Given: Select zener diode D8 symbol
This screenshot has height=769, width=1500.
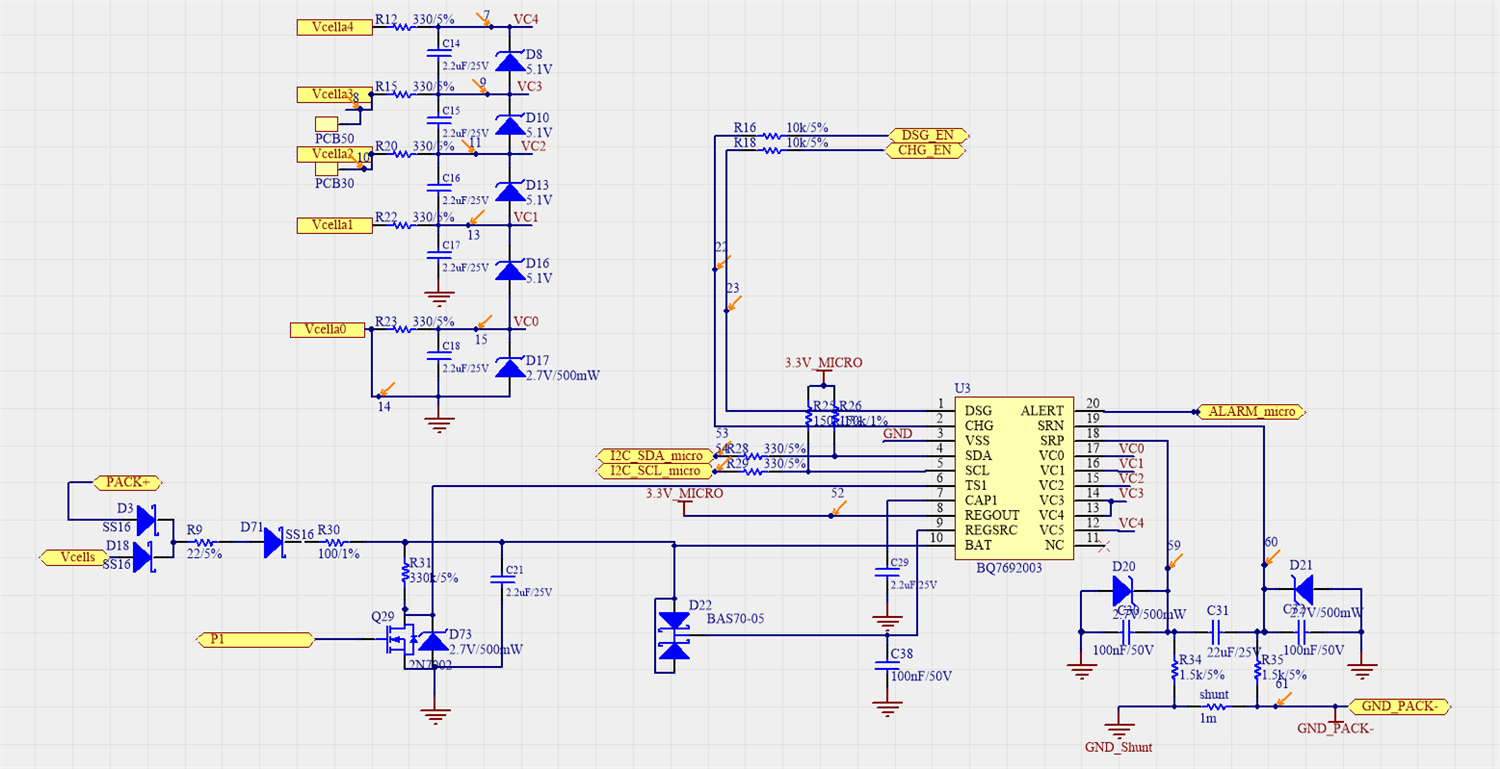Looking at the screenshot, I should coord(510,62).
